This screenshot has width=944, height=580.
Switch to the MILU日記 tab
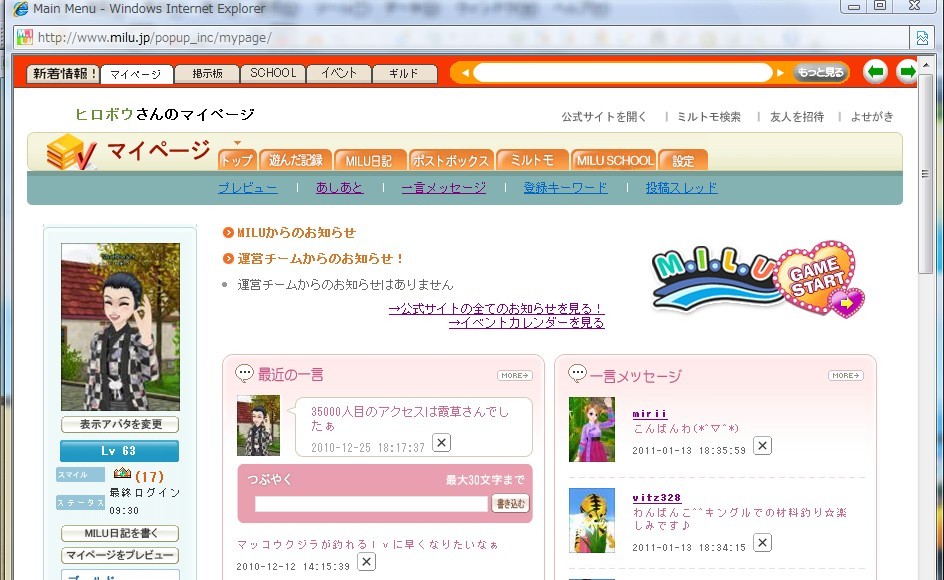[x=370, y=160]
